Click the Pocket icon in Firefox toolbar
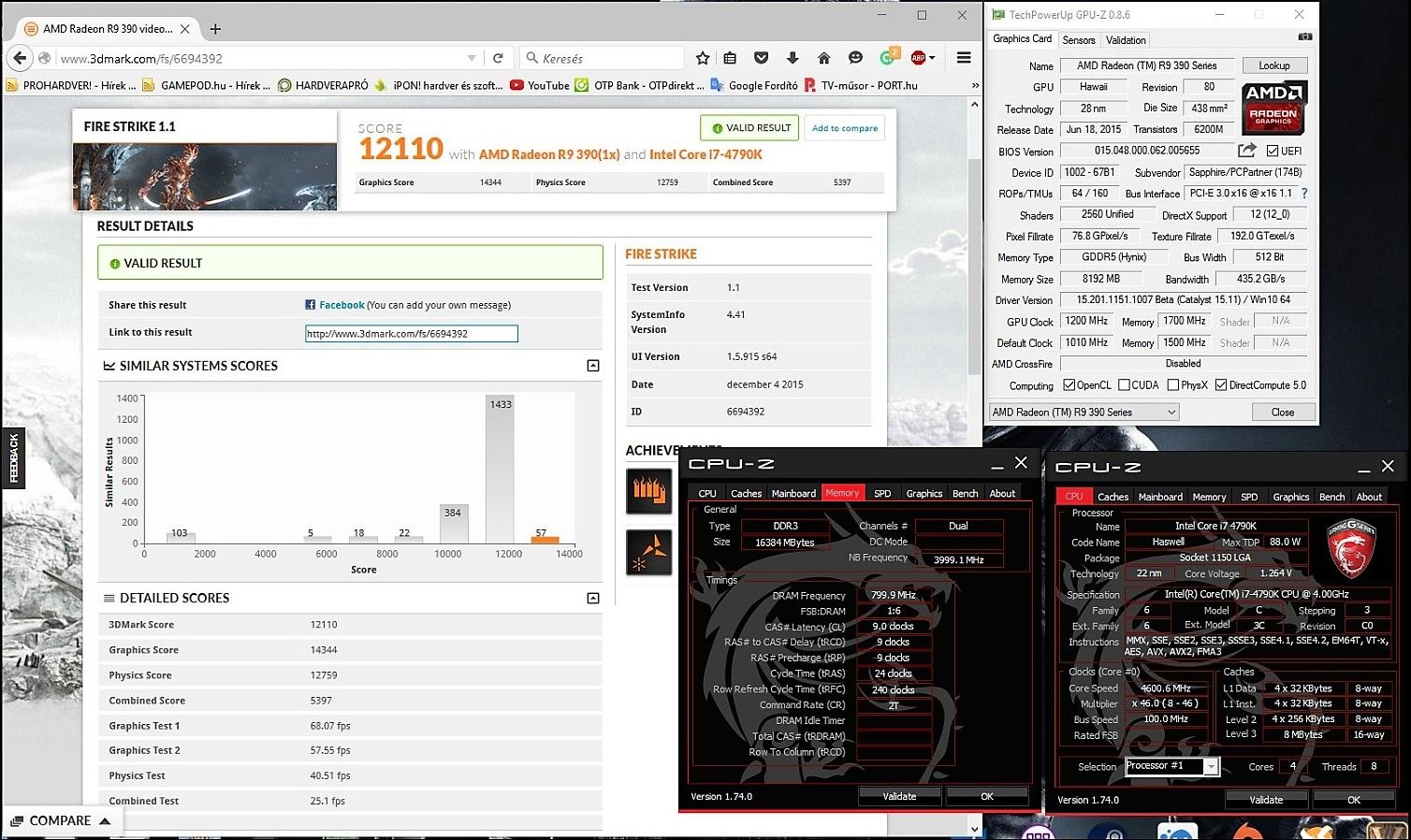The width and height of the screenshot is (1411, 840). (762, 58)
